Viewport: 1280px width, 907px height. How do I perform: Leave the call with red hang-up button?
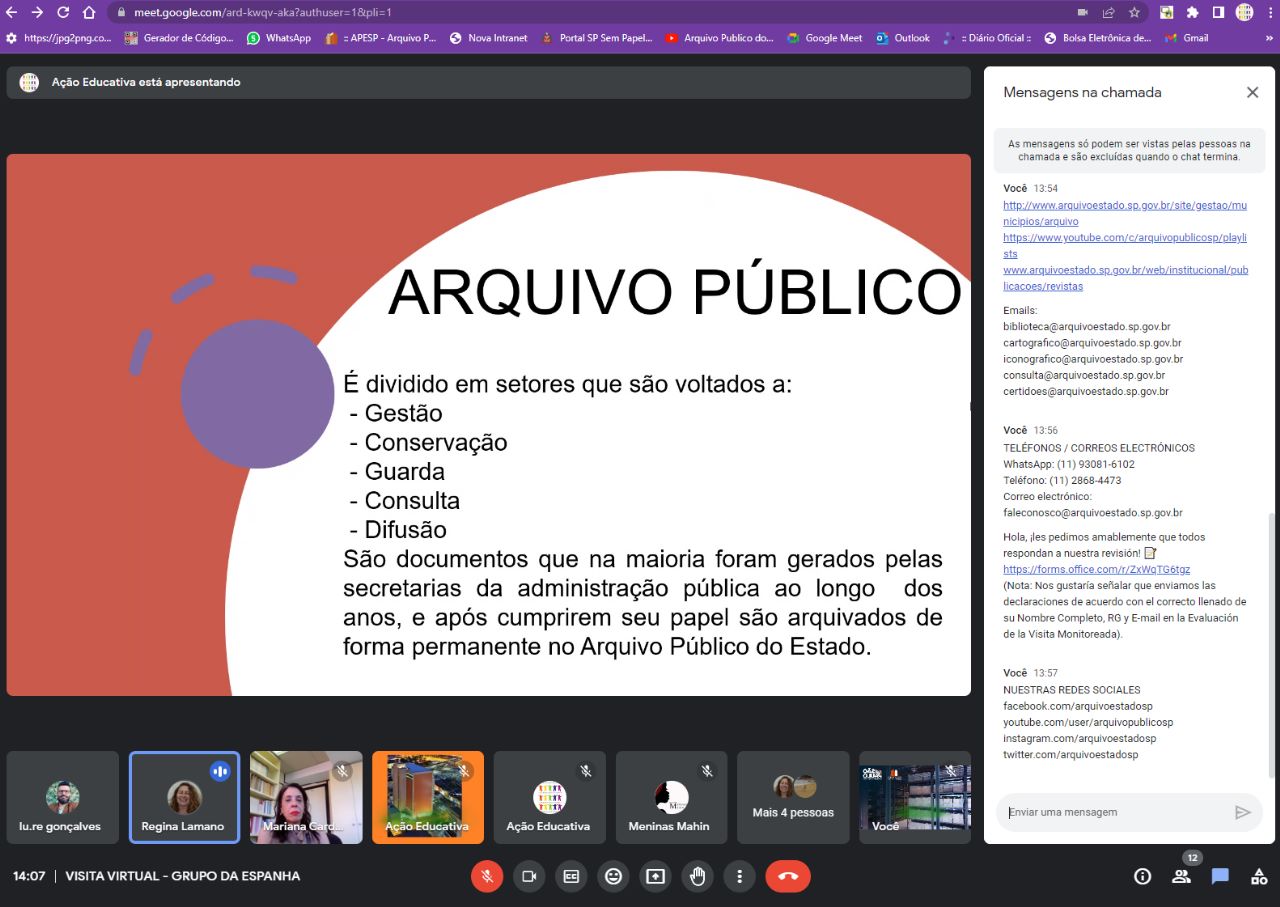[x=788, y=876]
